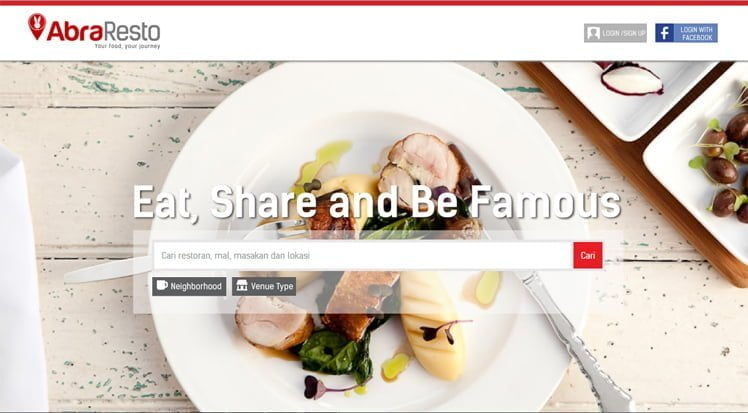Expand the Venue Type filter dropdown
This screenshot has height=413, width=748.
[264, 286]
